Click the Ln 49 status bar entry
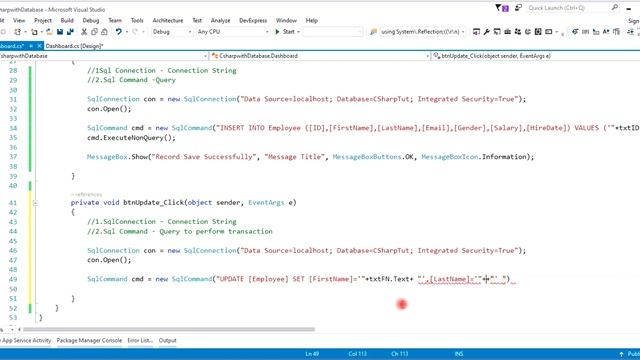Image resolution: width=640 pixels, height=360 pixels. [x=312, y=354]
